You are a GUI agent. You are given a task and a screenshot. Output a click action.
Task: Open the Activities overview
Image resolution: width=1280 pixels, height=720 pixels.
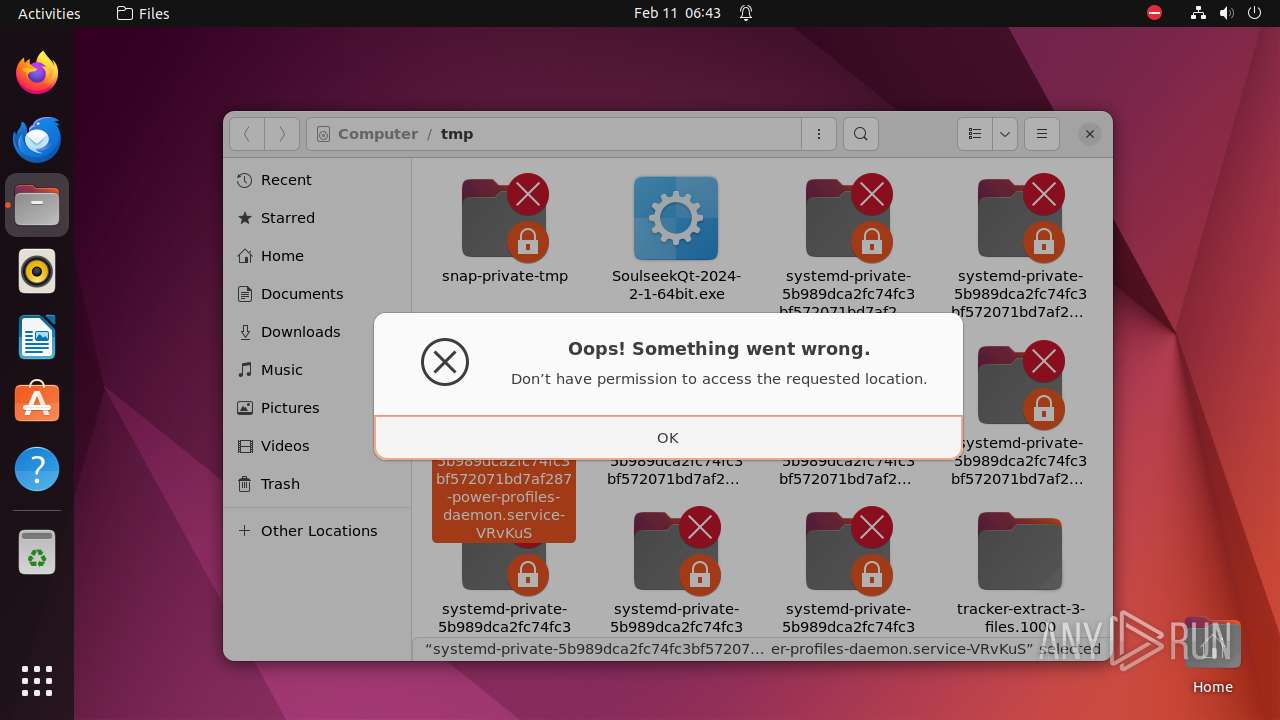point(49,13)
